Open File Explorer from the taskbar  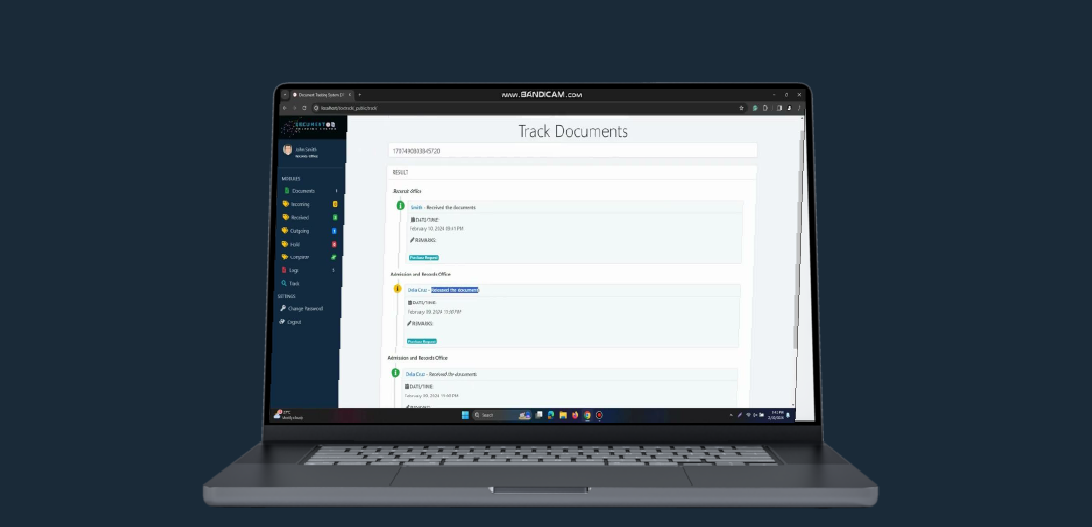(563, 415)
